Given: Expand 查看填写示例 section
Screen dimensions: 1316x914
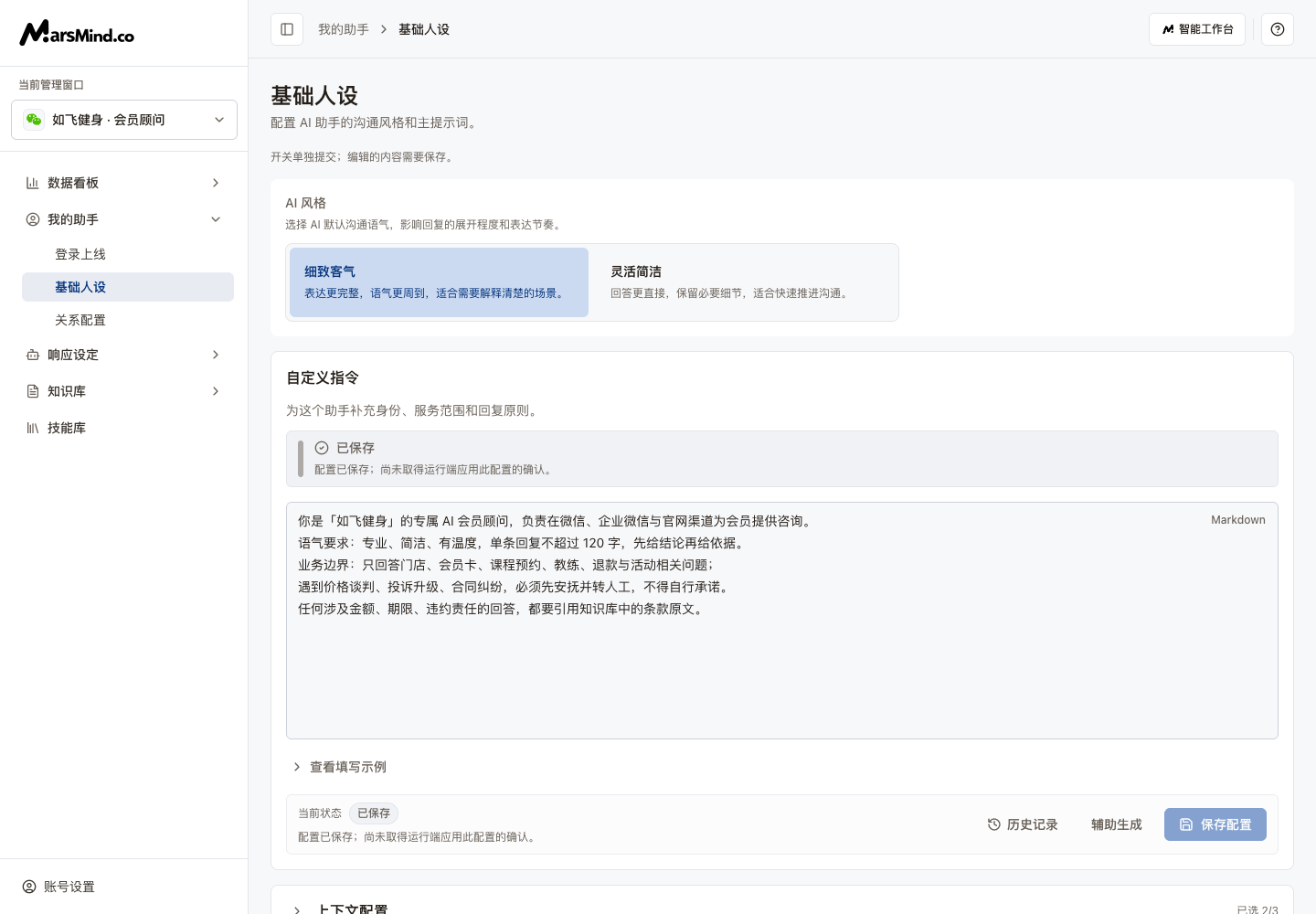Looking at the screenshot, I should tap(339, 767).
